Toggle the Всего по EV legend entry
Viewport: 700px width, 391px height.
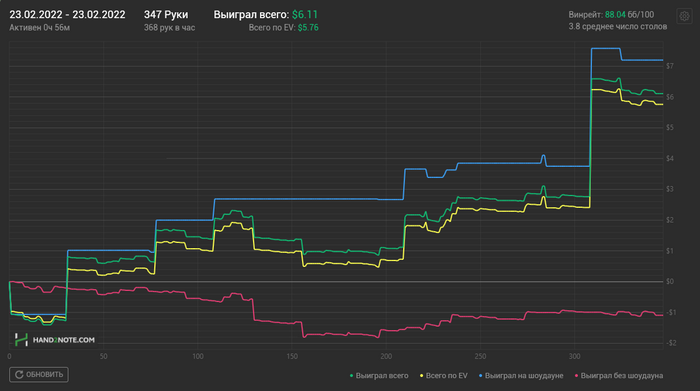click(x=444, y=376)
